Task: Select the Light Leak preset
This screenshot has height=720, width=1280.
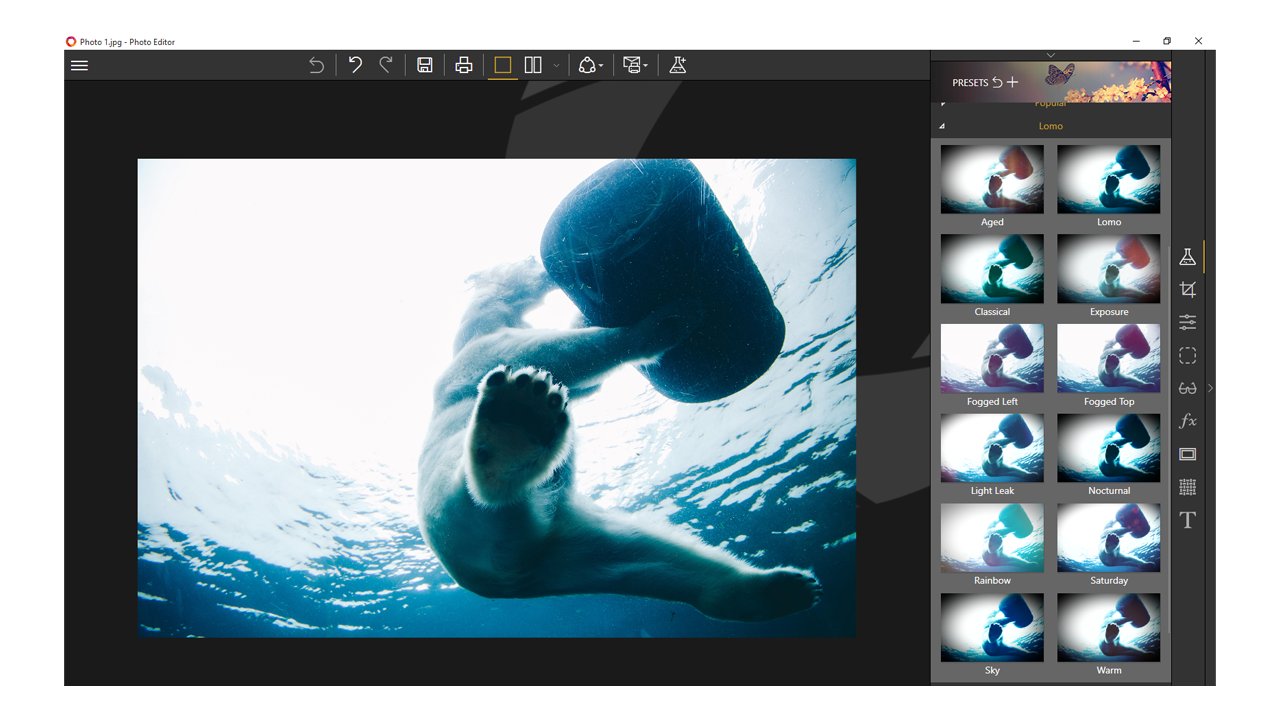Action: coord(992,448)
